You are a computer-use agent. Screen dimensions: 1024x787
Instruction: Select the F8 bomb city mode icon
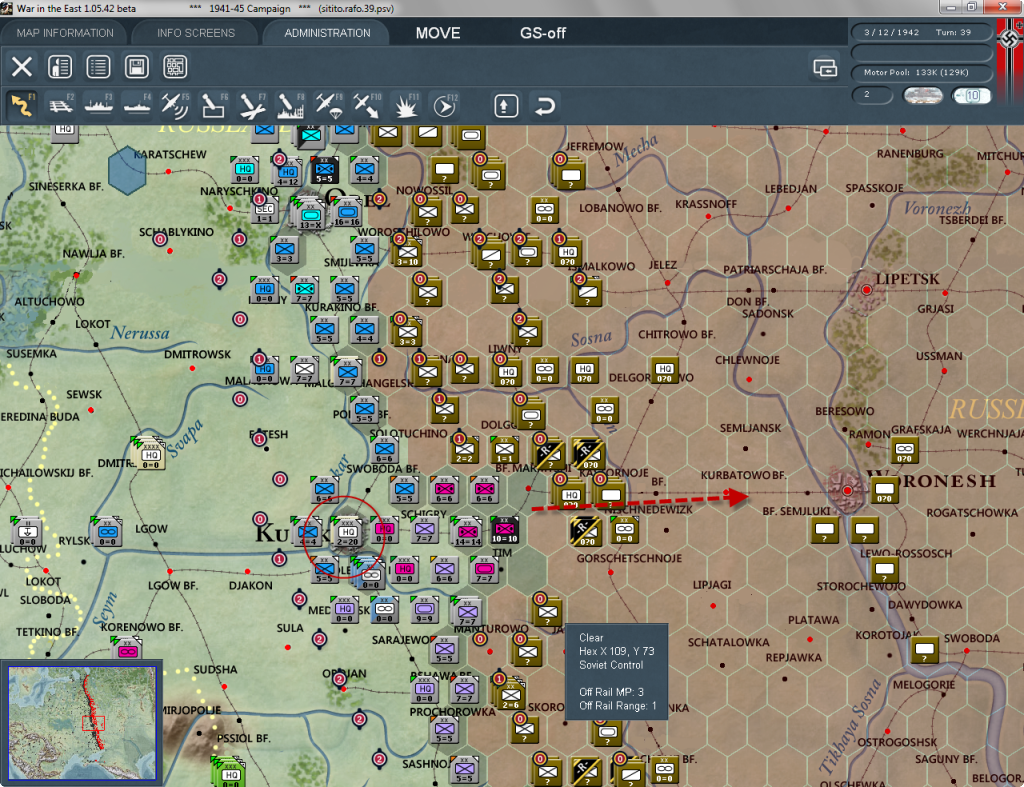tap(290, 105)
